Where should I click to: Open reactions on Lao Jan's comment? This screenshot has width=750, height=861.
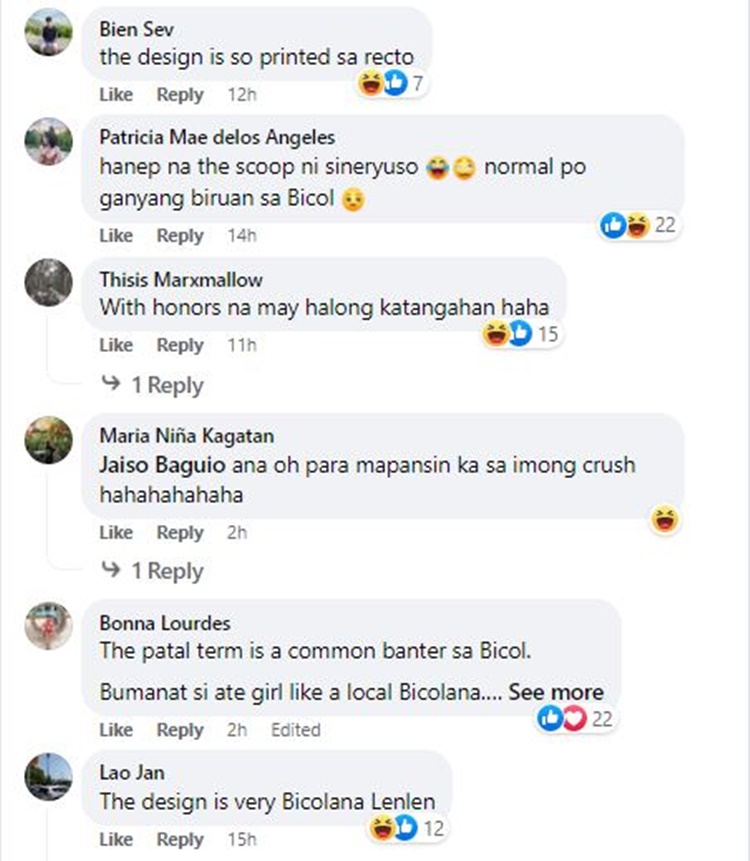[407, 828]
